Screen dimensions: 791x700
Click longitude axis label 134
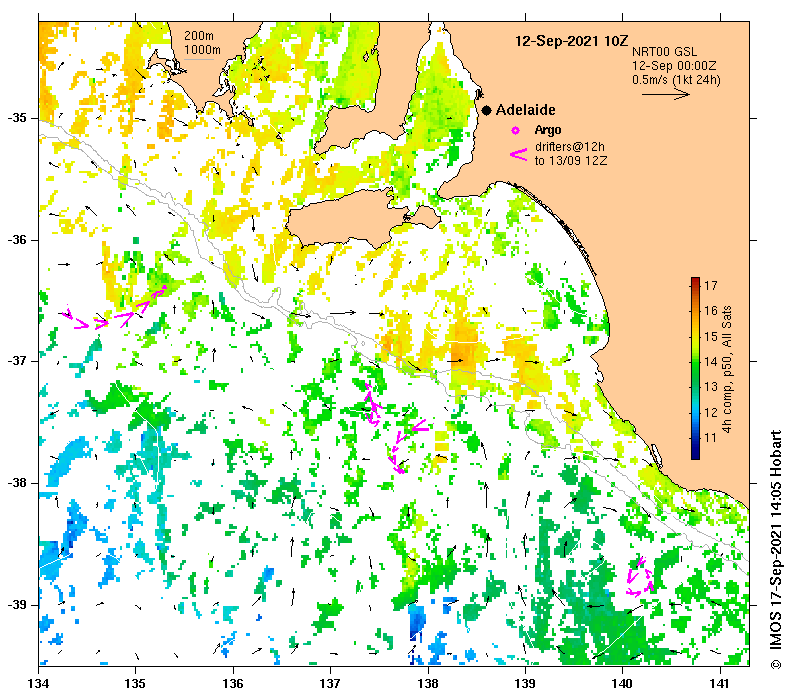pos(38,684)
